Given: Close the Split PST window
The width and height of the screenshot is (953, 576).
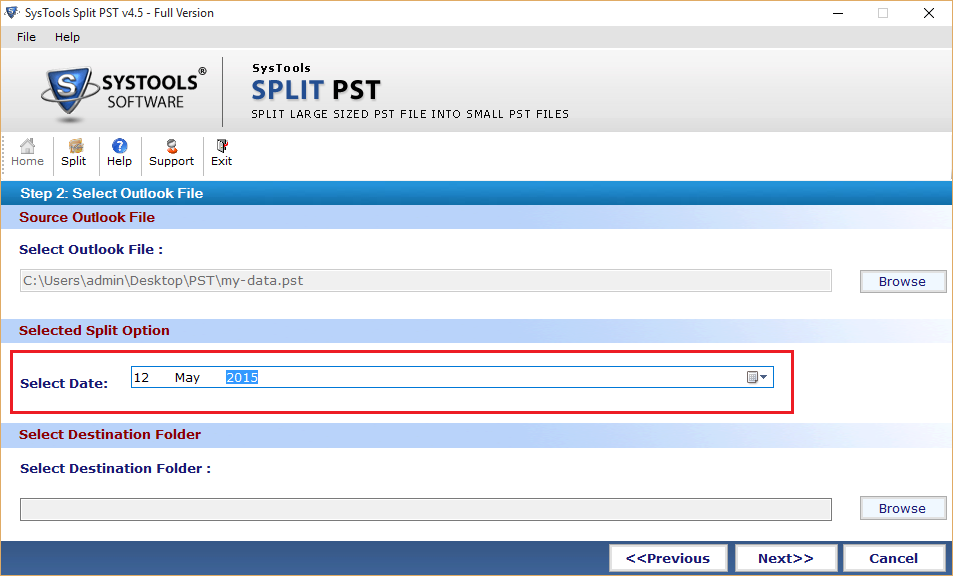Looking at the screenshot, I should (x=929, y=13).
